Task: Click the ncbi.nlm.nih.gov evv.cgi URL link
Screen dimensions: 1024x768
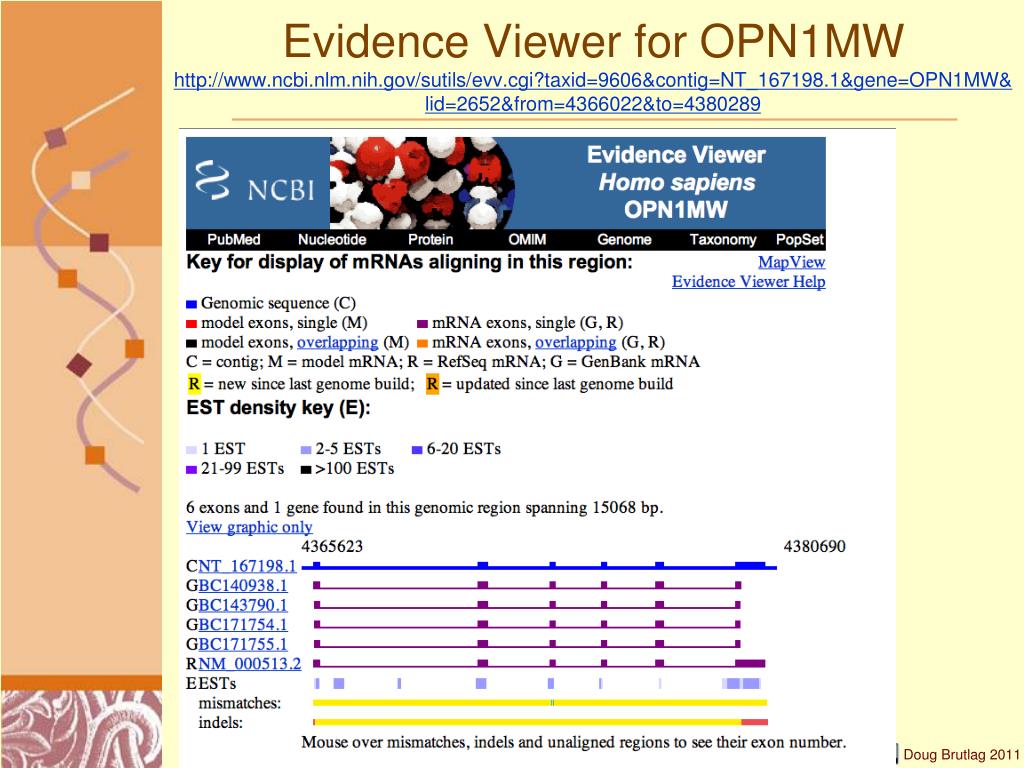Action: pyautogui.click(x=592, y=92)
